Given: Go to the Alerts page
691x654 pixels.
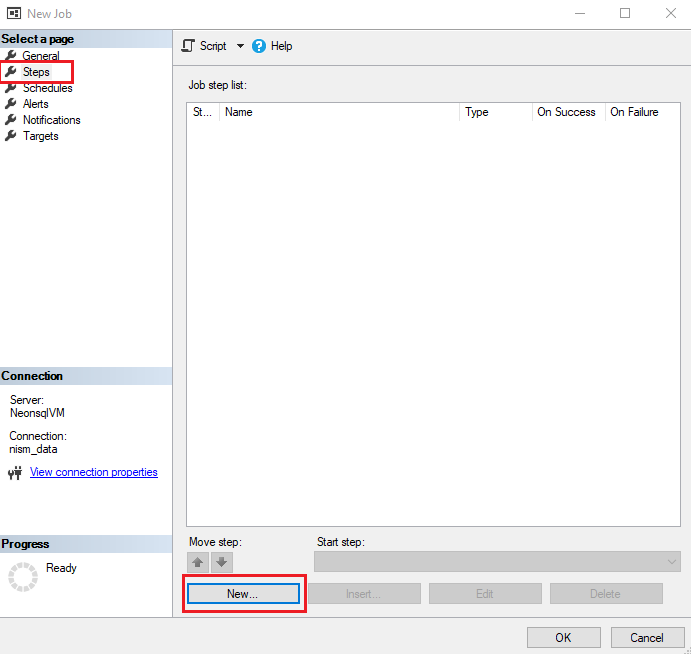Looking at the screenshot, I should point(36,104).
